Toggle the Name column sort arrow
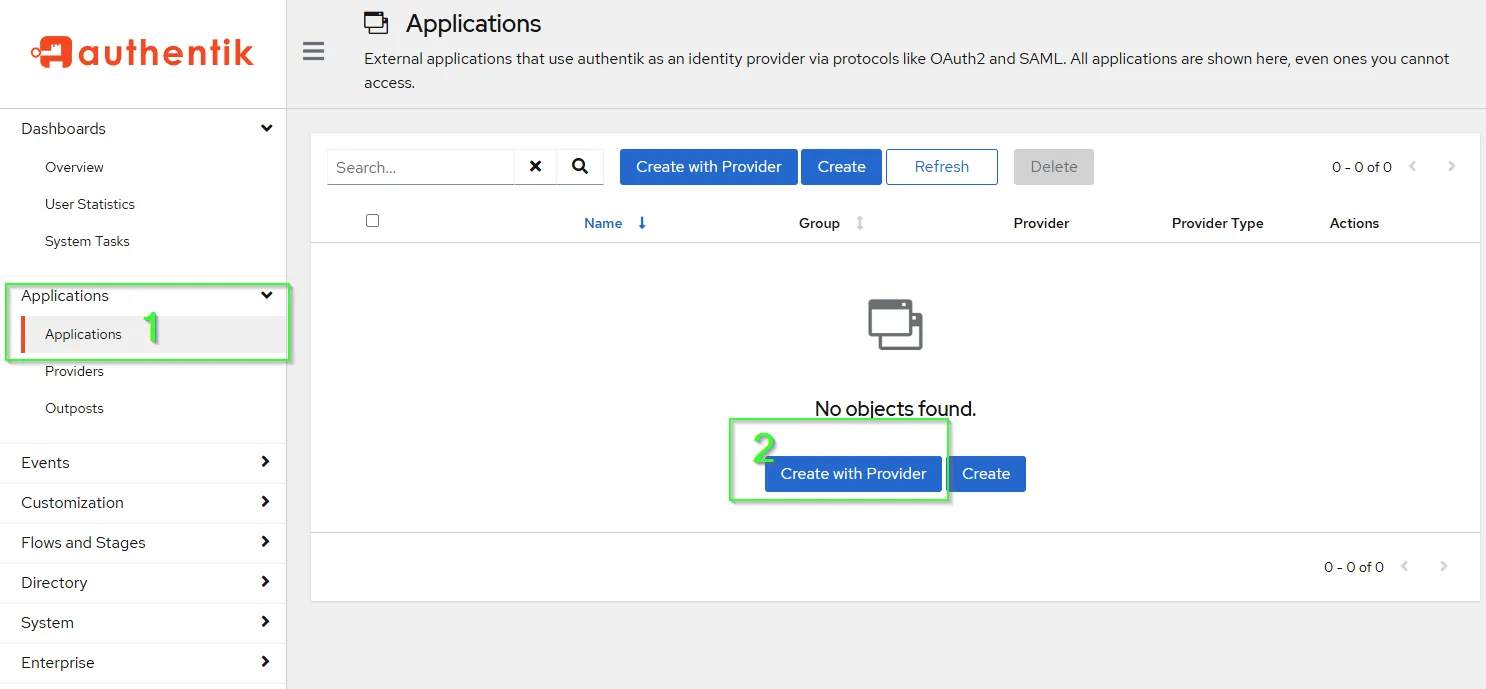 (x=641, y=223)
